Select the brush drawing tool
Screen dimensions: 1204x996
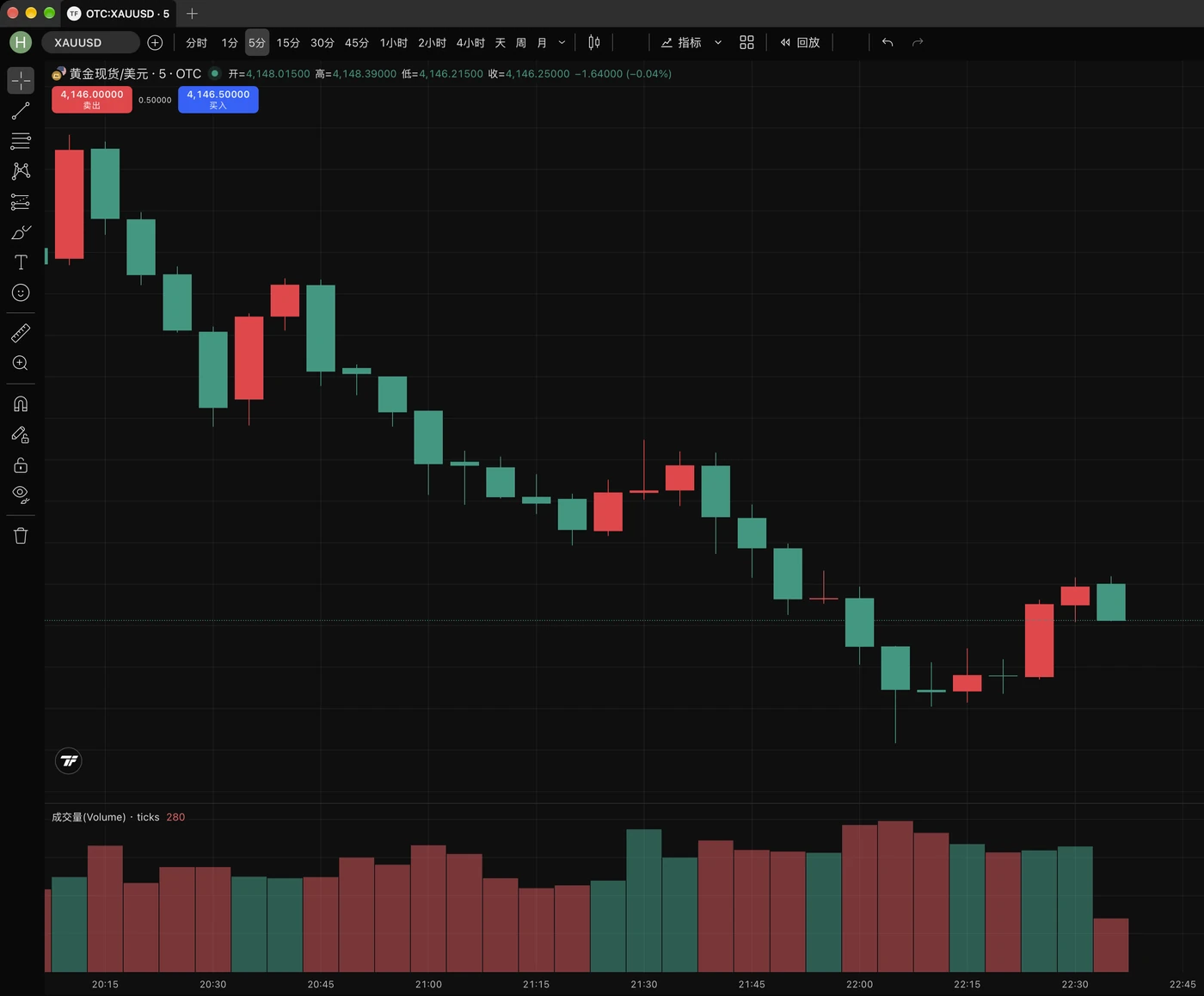click(x=21, y=232)
